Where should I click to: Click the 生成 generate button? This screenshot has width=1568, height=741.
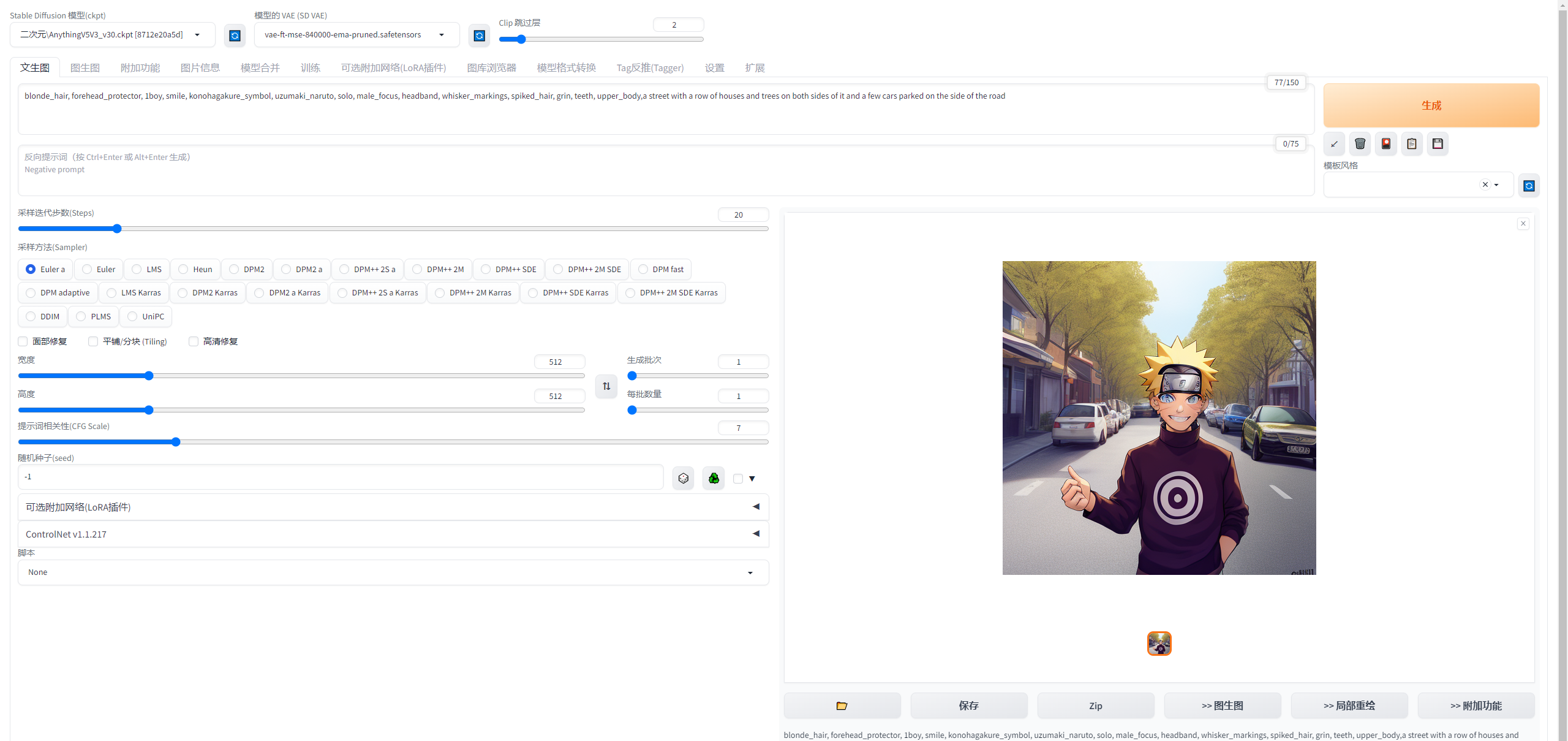click(1431, 105)
